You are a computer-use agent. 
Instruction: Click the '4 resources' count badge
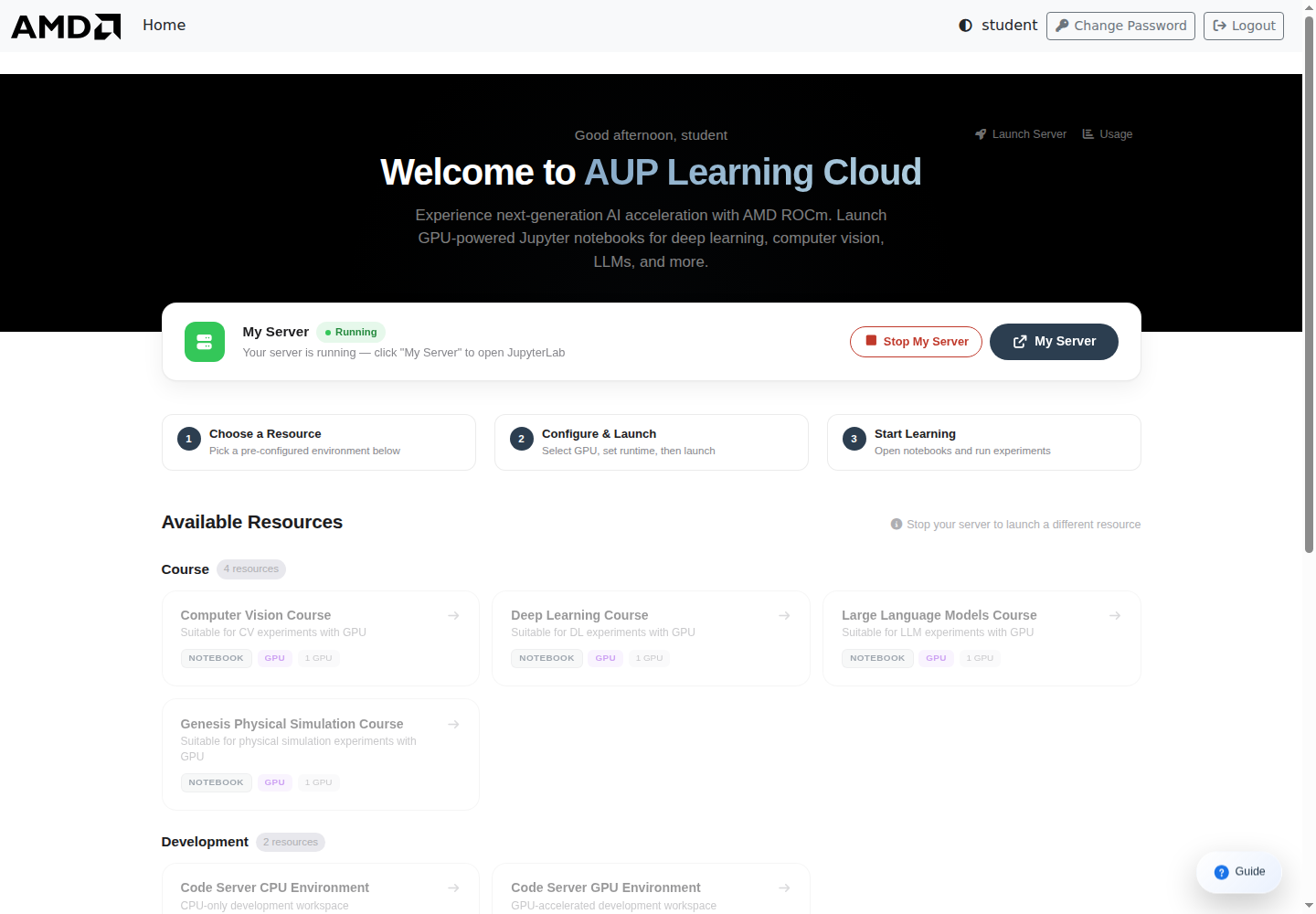251,569
